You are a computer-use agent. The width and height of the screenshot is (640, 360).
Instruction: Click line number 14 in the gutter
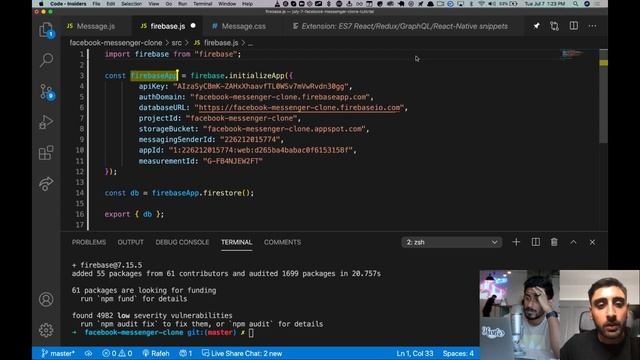pyautogui.click(x=80, y=193)
